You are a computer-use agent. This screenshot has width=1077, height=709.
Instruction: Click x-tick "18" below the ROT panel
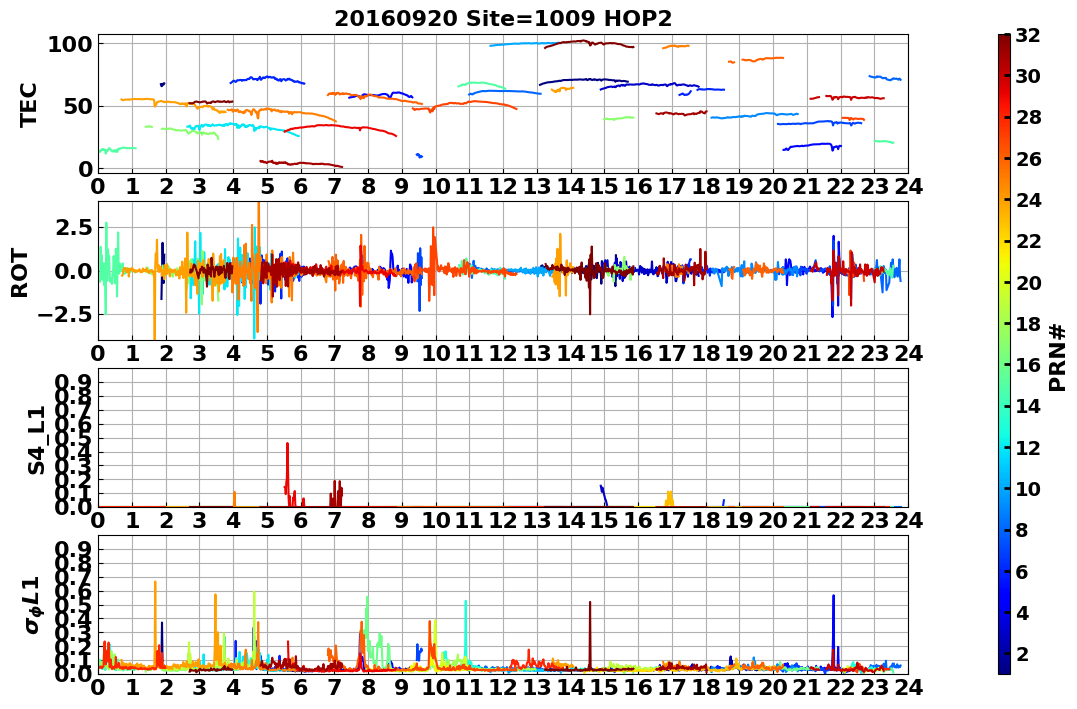706,353
